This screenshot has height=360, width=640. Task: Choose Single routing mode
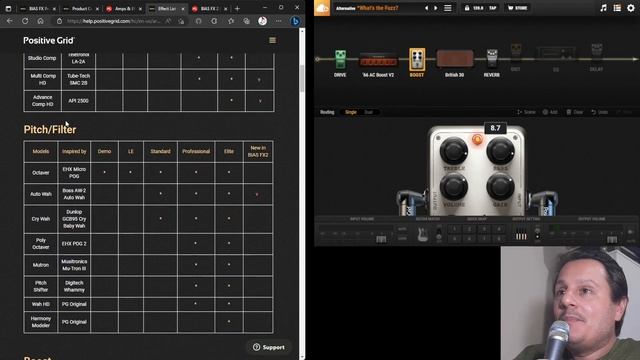[351, 112]
